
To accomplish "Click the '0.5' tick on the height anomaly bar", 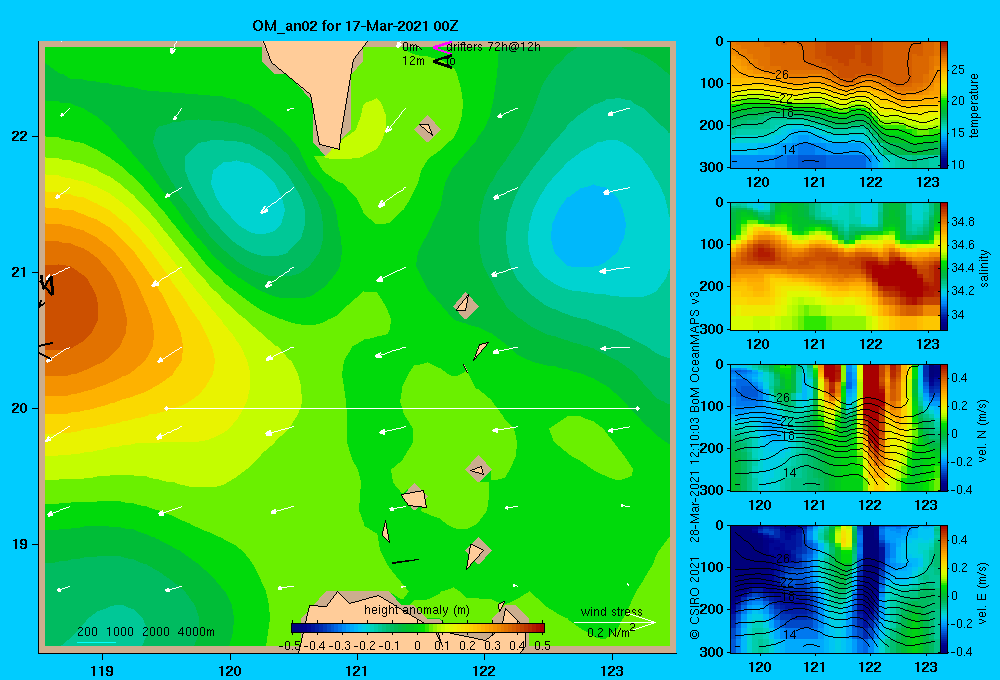I will point(542,646).
